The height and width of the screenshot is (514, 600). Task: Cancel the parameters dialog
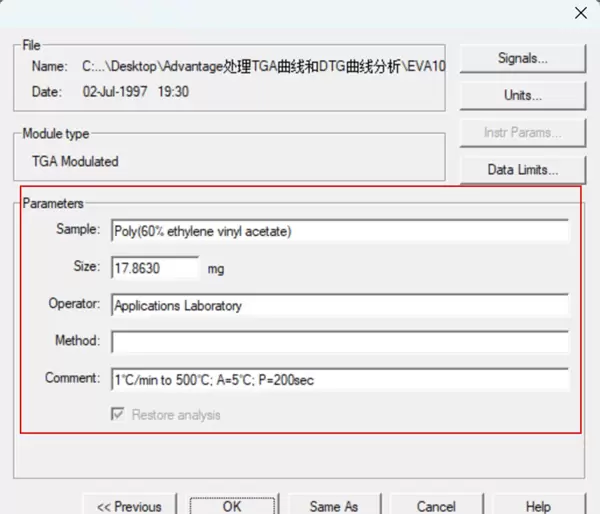click(436, 506)
